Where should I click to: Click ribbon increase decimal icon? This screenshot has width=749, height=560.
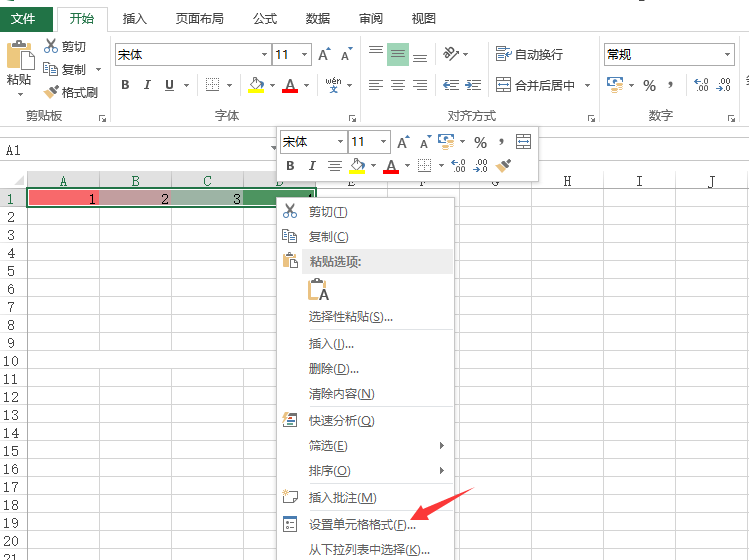click(701, 85)
